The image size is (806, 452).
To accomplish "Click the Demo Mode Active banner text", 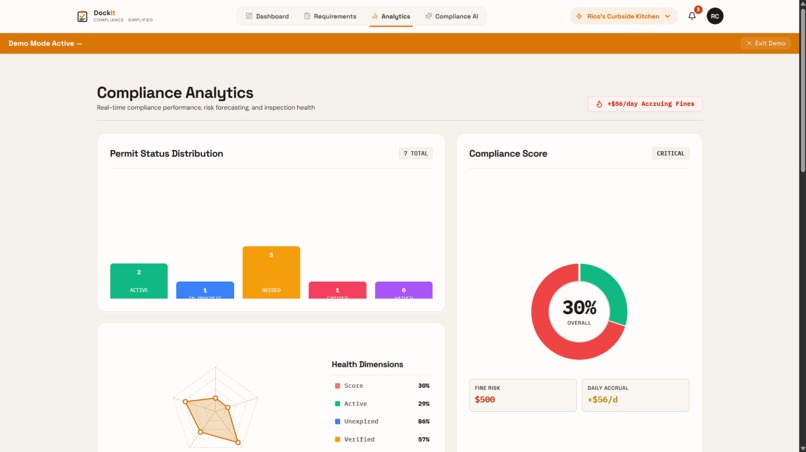I will (45, 43).
